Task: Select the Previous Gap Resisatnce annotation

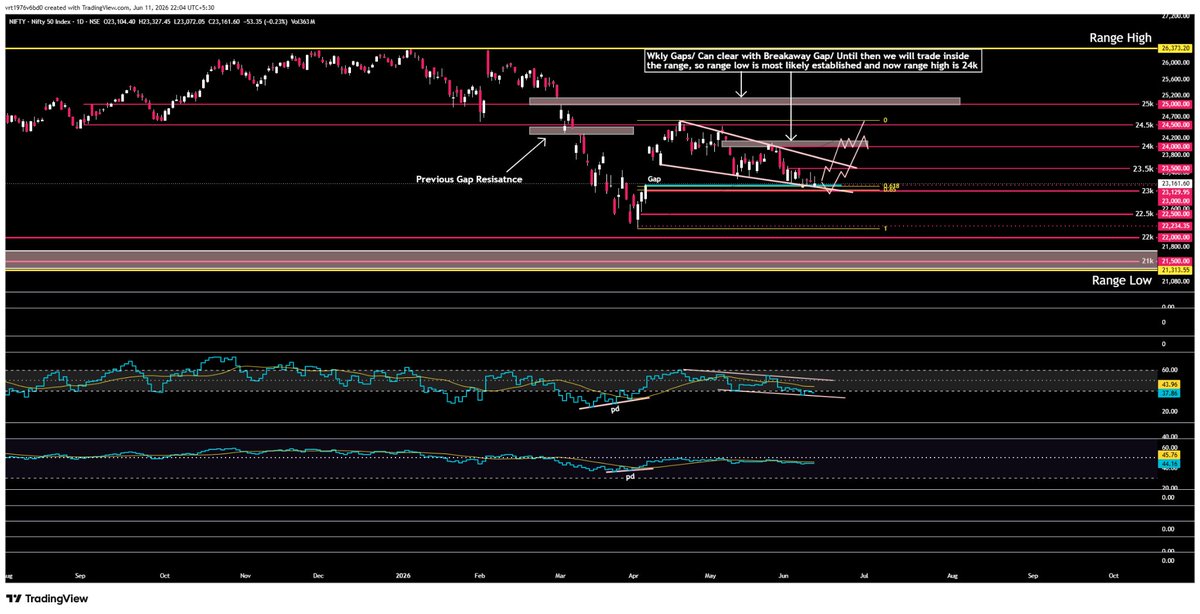Action: [471, 180]
